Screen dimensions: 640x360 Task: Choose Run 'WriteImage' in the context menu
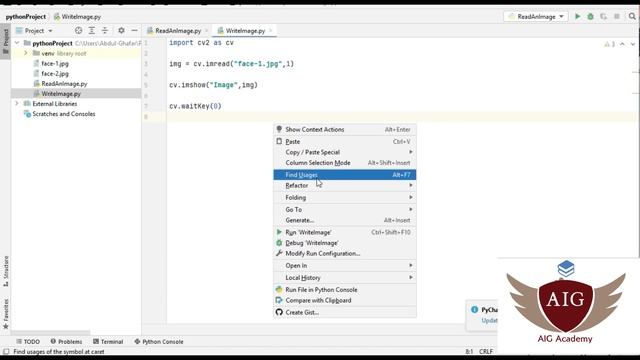(x=345, y=232)
